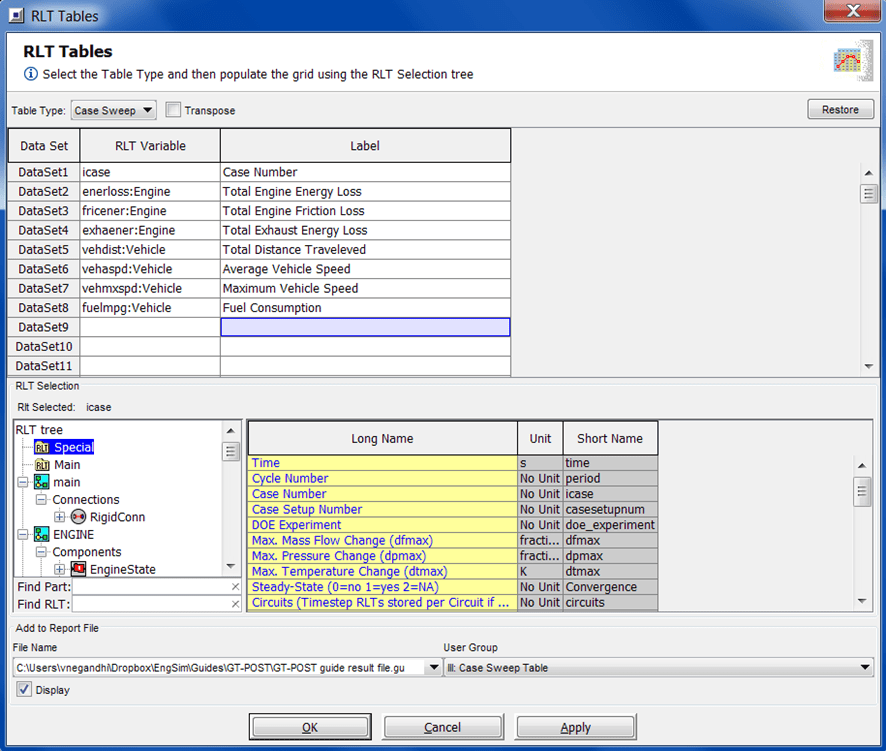The width and height of the screenshot is (886, 751).
Task: Click the Long Name column header
Action: click(382, 439)
